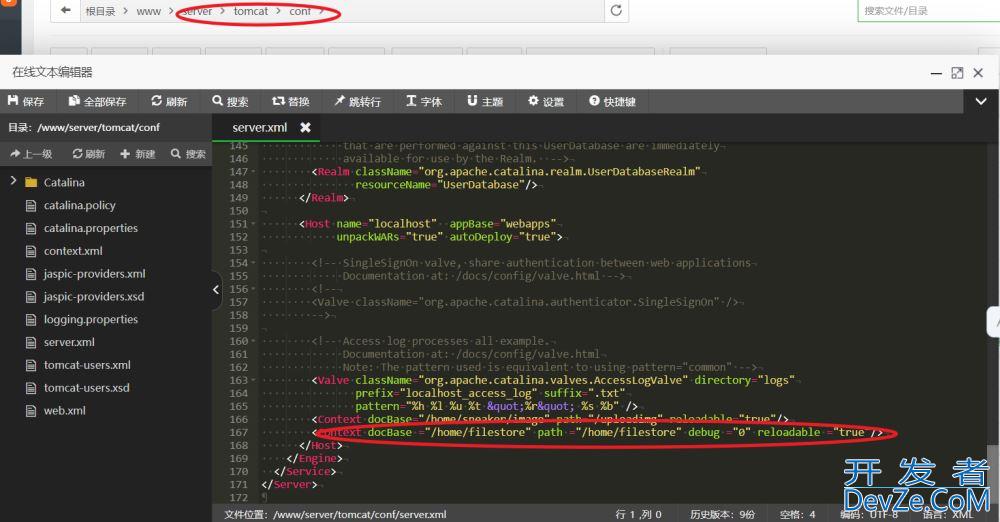Click 行 1,列 0 cursor position in status bar
1000x522 pixels.
[x=638, y=514]
